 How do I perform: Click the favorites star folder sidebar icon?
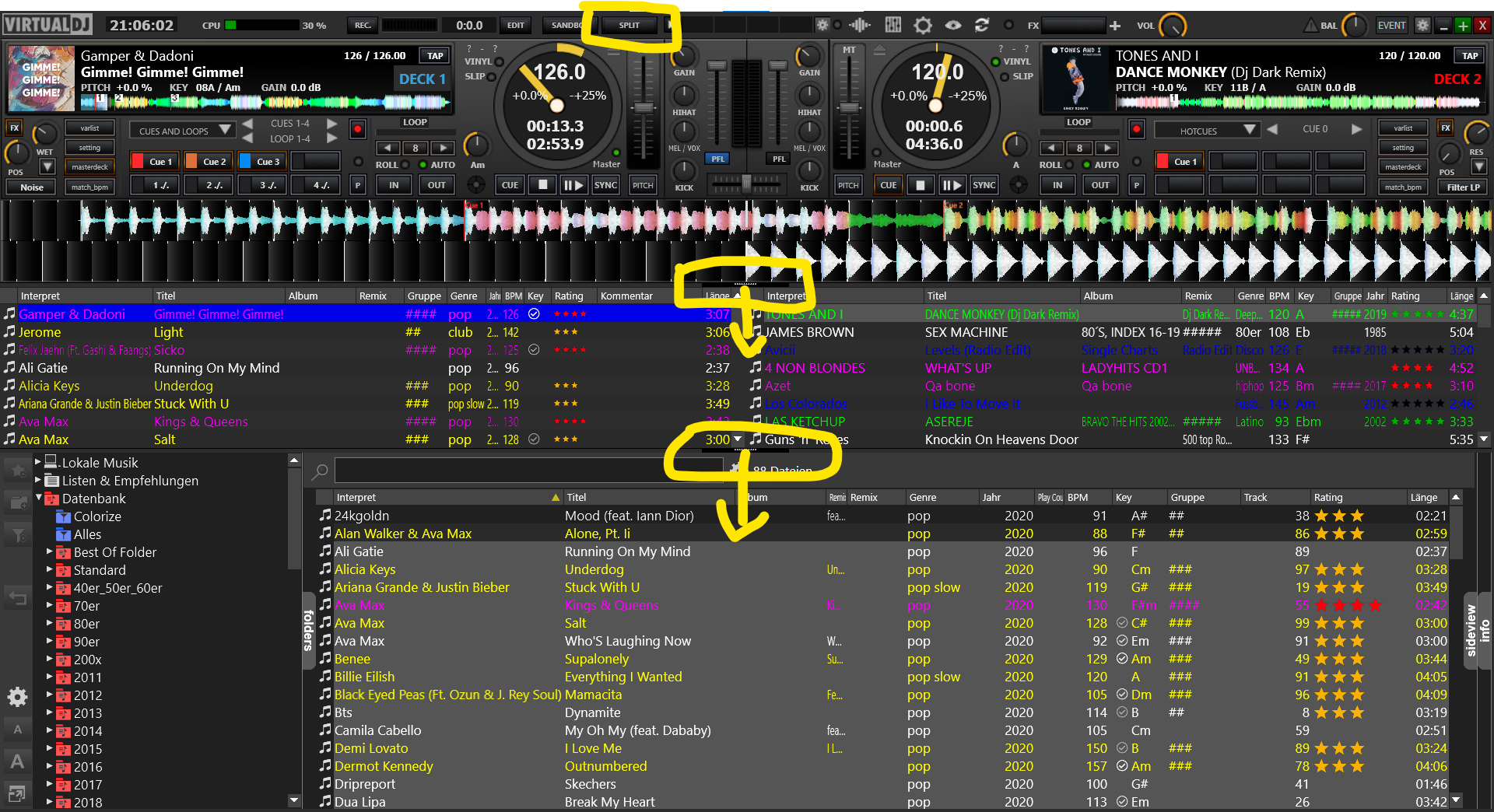click(x=17, y=470)
